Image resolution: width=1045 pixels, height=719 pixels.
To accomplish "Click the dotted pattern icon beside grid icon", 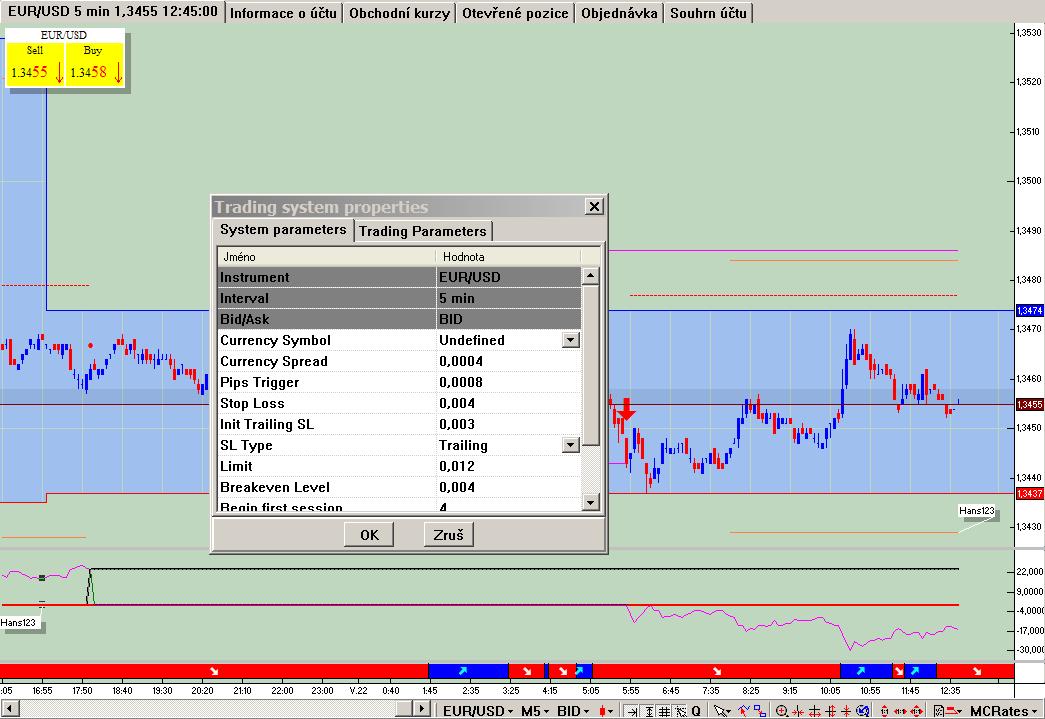I will click(x=680, y=711).
